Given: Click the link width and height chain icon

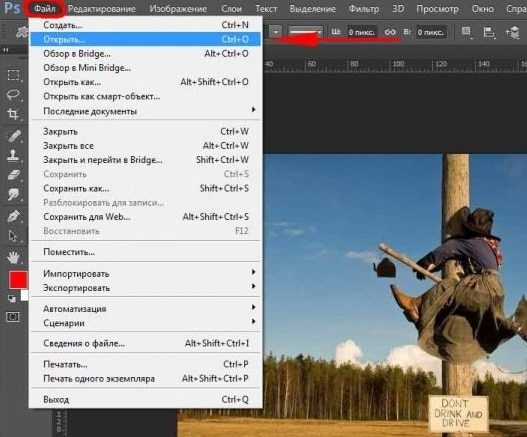Looking at the screenshot, I should 390,32.
